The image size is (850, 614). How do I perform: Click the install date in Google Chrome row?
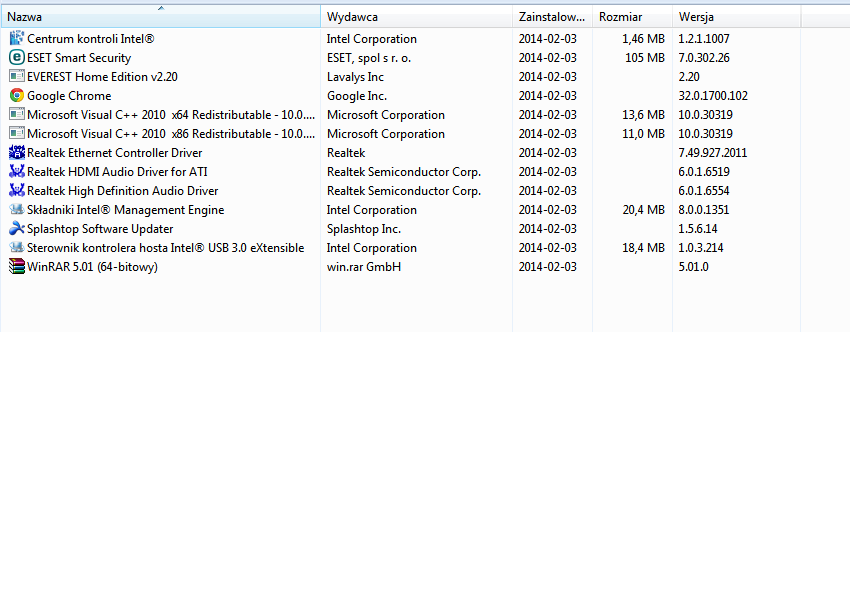coord(548,96)
